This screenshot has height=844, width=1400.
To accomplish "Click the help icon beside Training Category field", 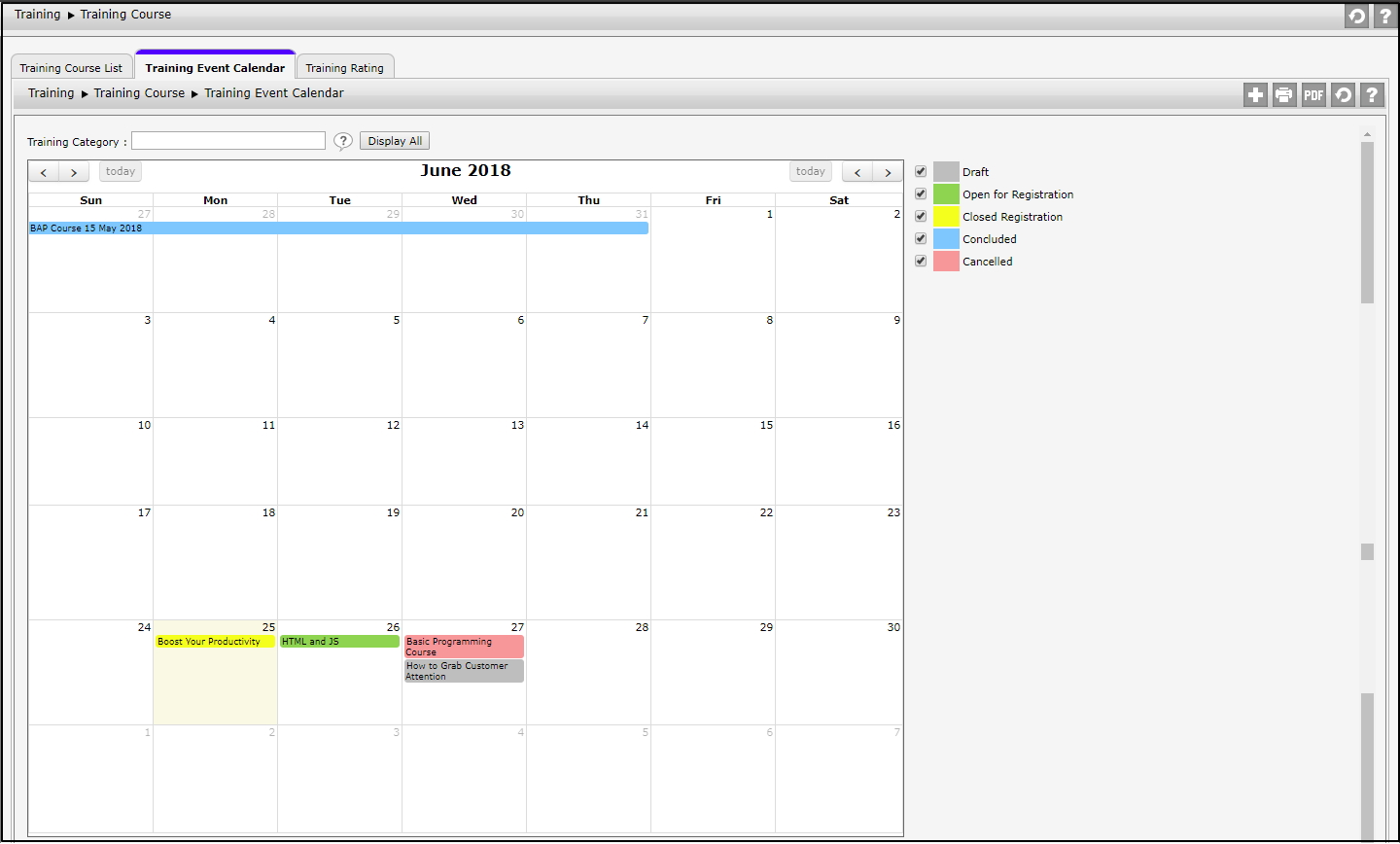I will 342,141.
